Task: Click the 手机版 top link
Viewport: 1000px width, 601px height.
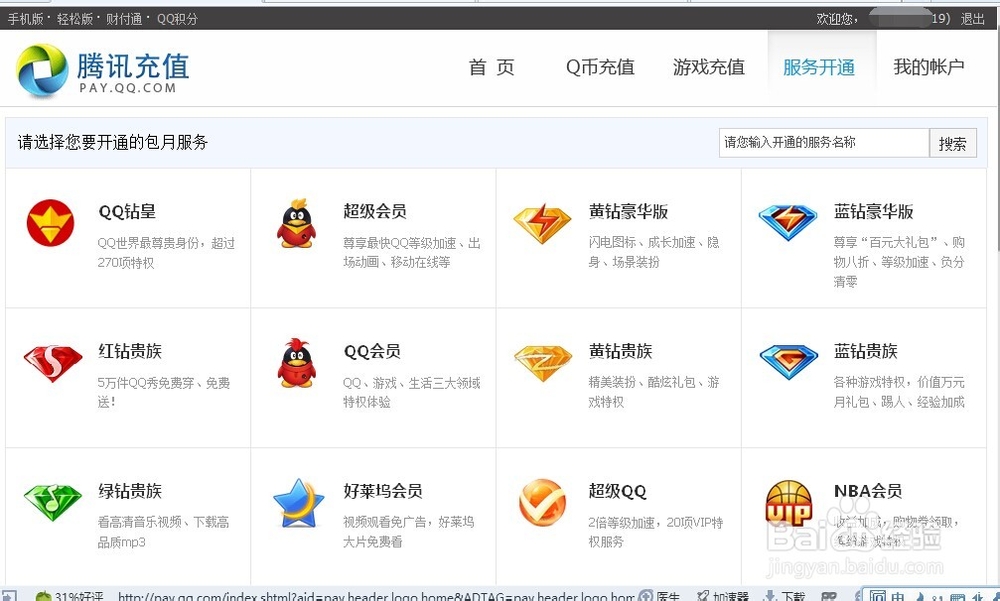Action: coord(26,19)
